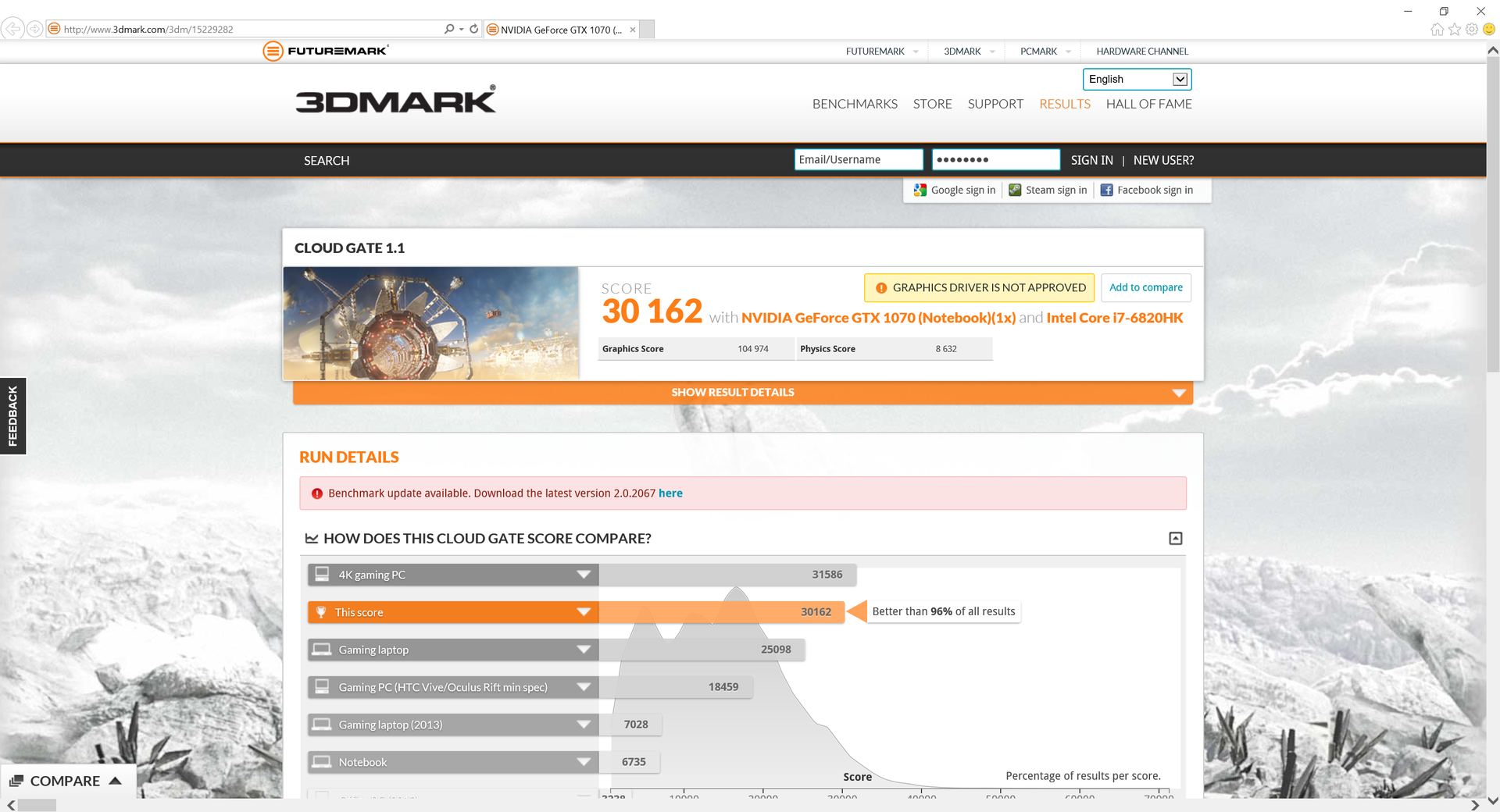Expand Show Result Details bar
The width and height of the screenshot is (1500, 812).
pyautogui.click(x=743, y=393)
